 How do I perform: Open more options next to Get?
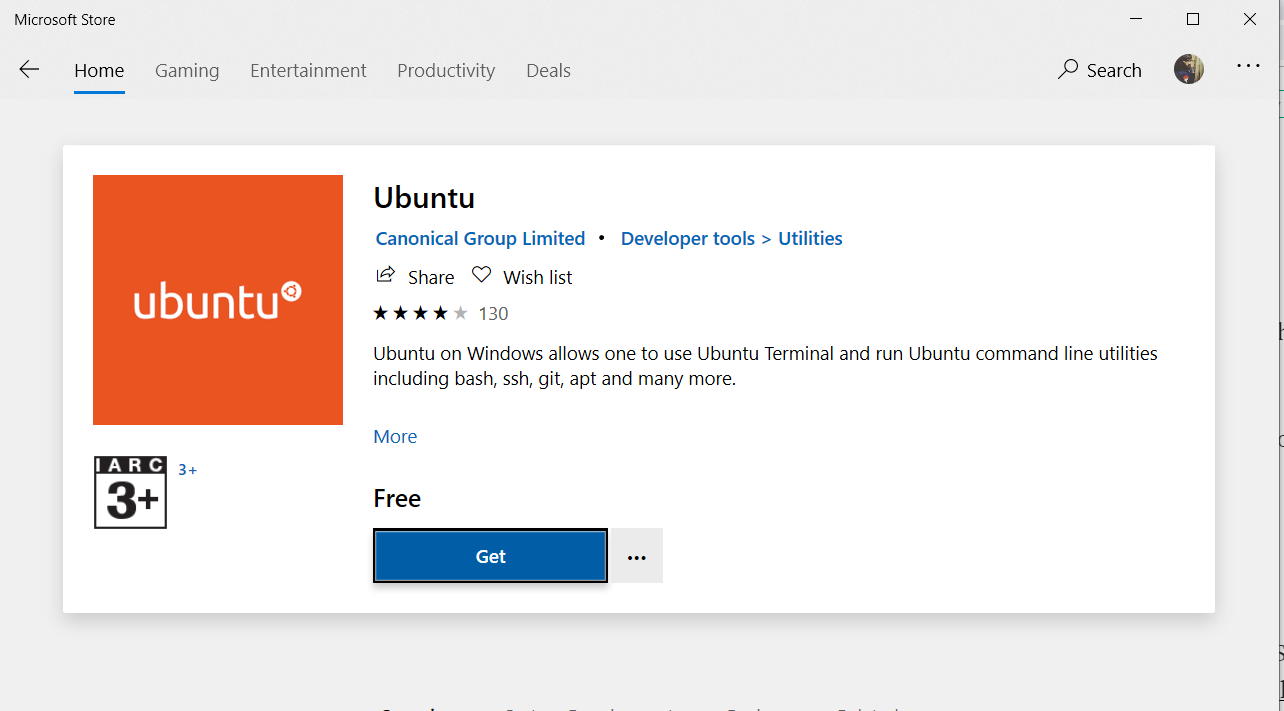click(637, 556)
